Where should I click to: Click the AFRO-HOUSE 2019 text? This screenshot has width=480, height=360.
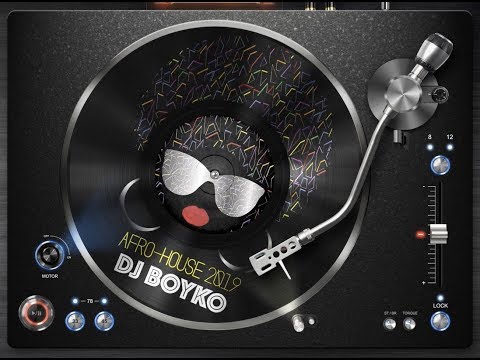click(x=180, y=262)
